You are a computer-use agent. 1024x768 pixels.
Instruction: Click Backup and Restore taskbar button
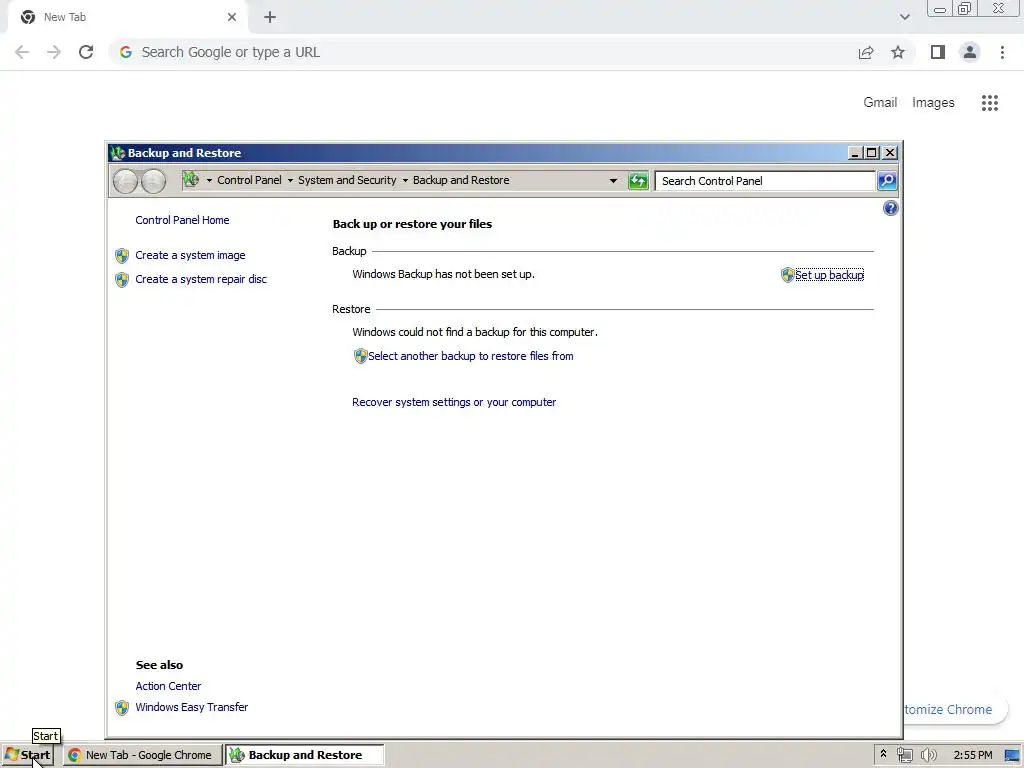tap(304, 755)
